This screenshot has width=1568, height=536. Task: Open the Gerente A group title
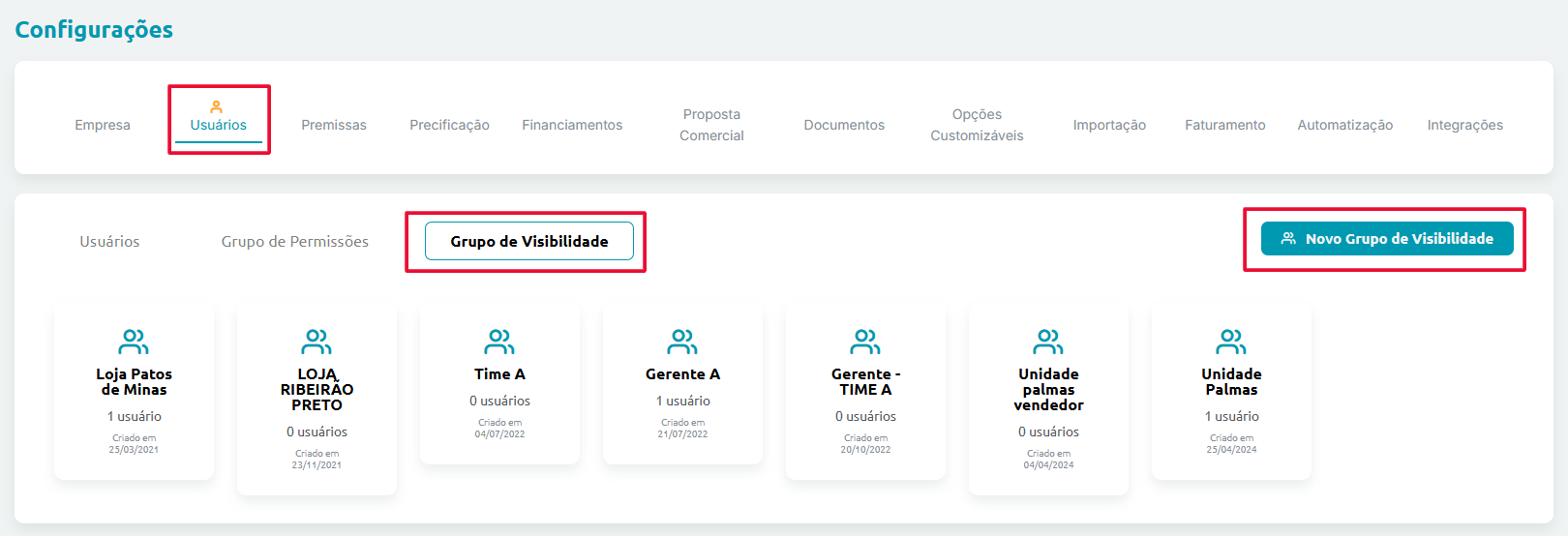682,373
